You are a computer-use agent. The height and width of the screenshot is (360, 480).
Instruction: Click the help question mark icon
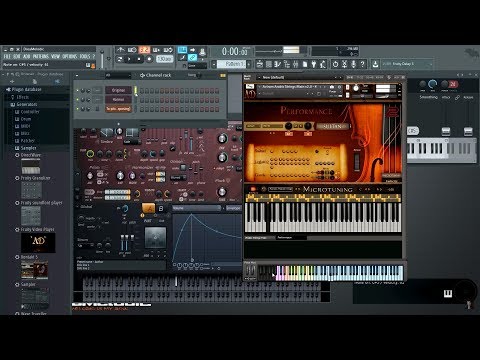(362, 64)
